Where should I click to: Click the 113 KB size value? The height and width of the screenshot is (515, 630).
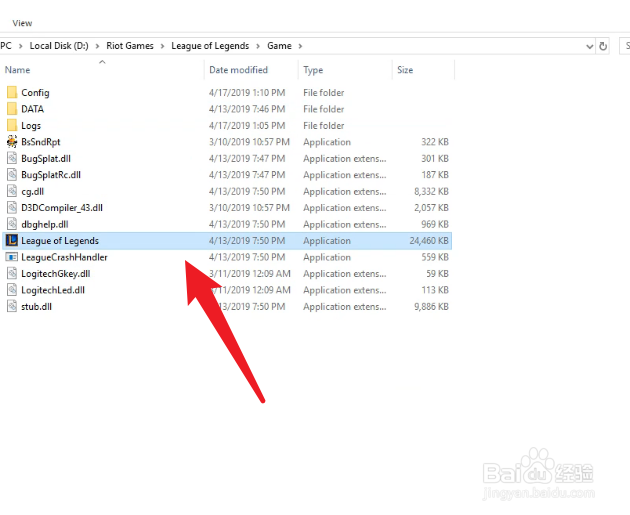435,290
